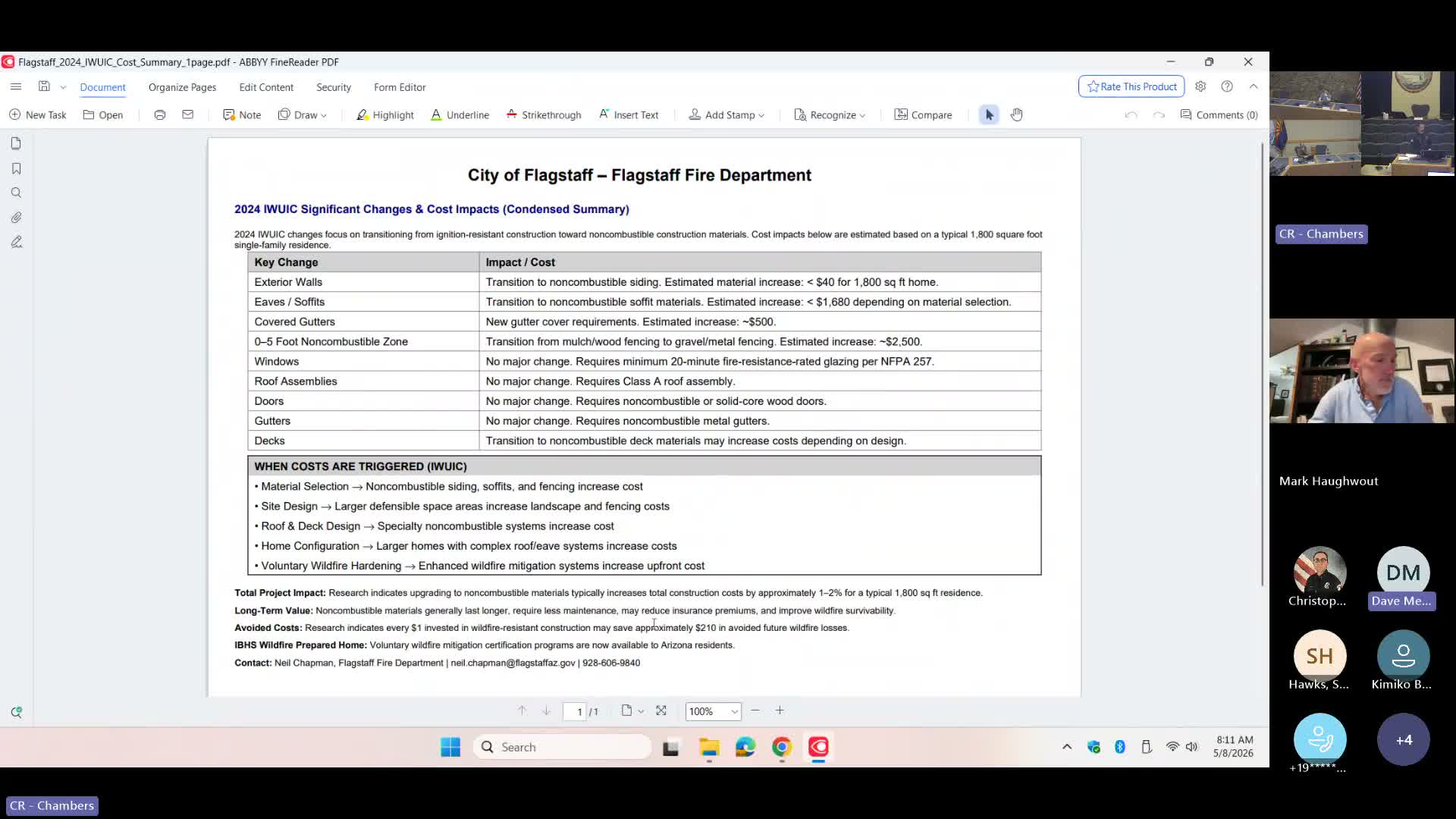Image resolution: width=1456 pixels, height=819 pixels.
Task: Click the Open file button
Action: coord(103,115)
